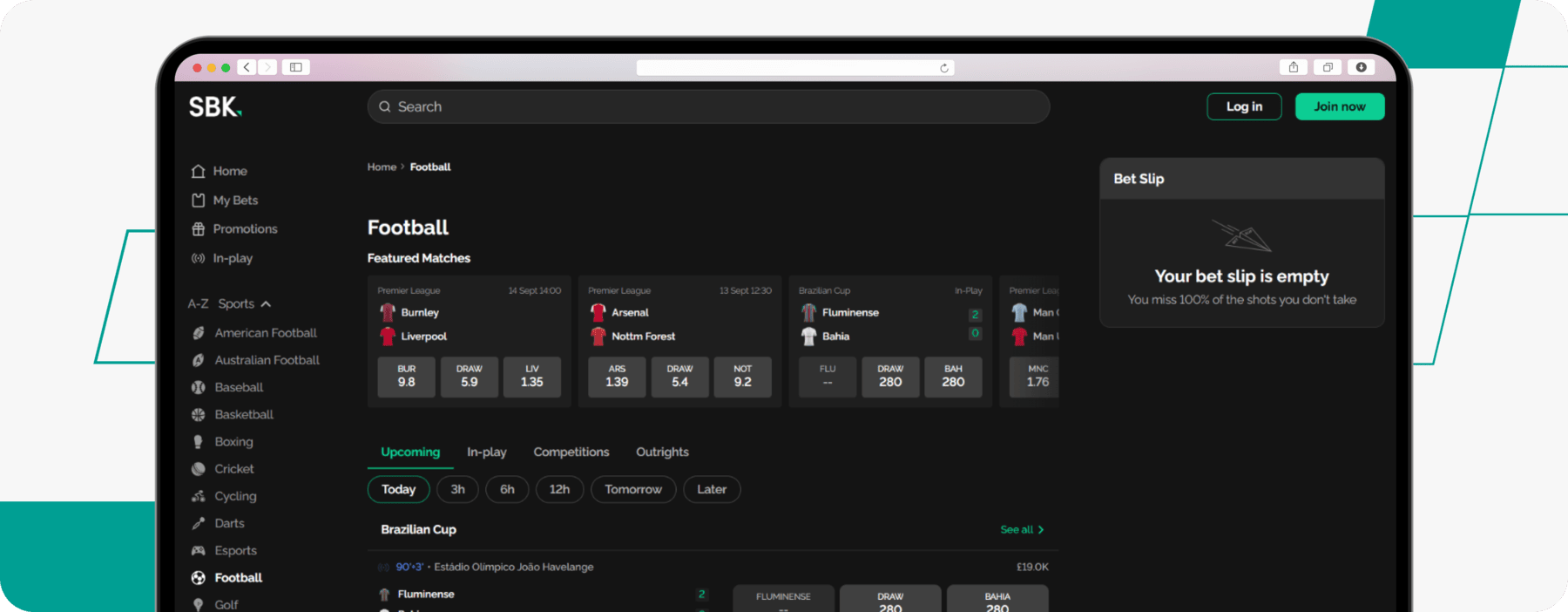Image resolution: width=1568 pixels, height=612 pixels.
Task: Select the 6h time filter
Action: (x=507, y=489)
